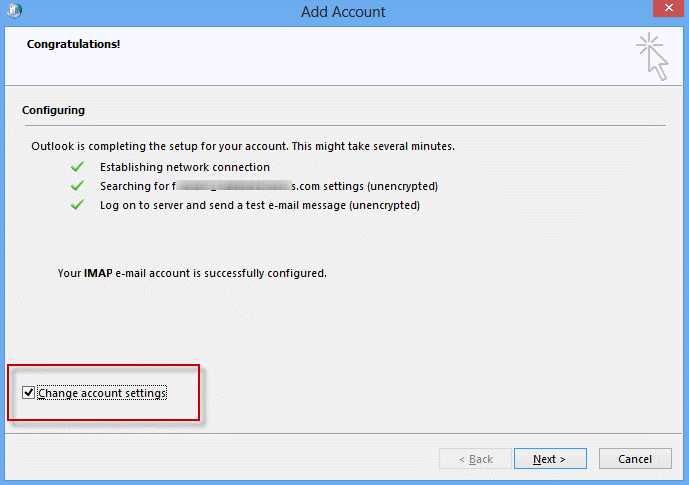Click the IMAP account successfully configured message
The width and height of the screenshot is (689, 485).
pyautogui.click(x=192, y=273)
